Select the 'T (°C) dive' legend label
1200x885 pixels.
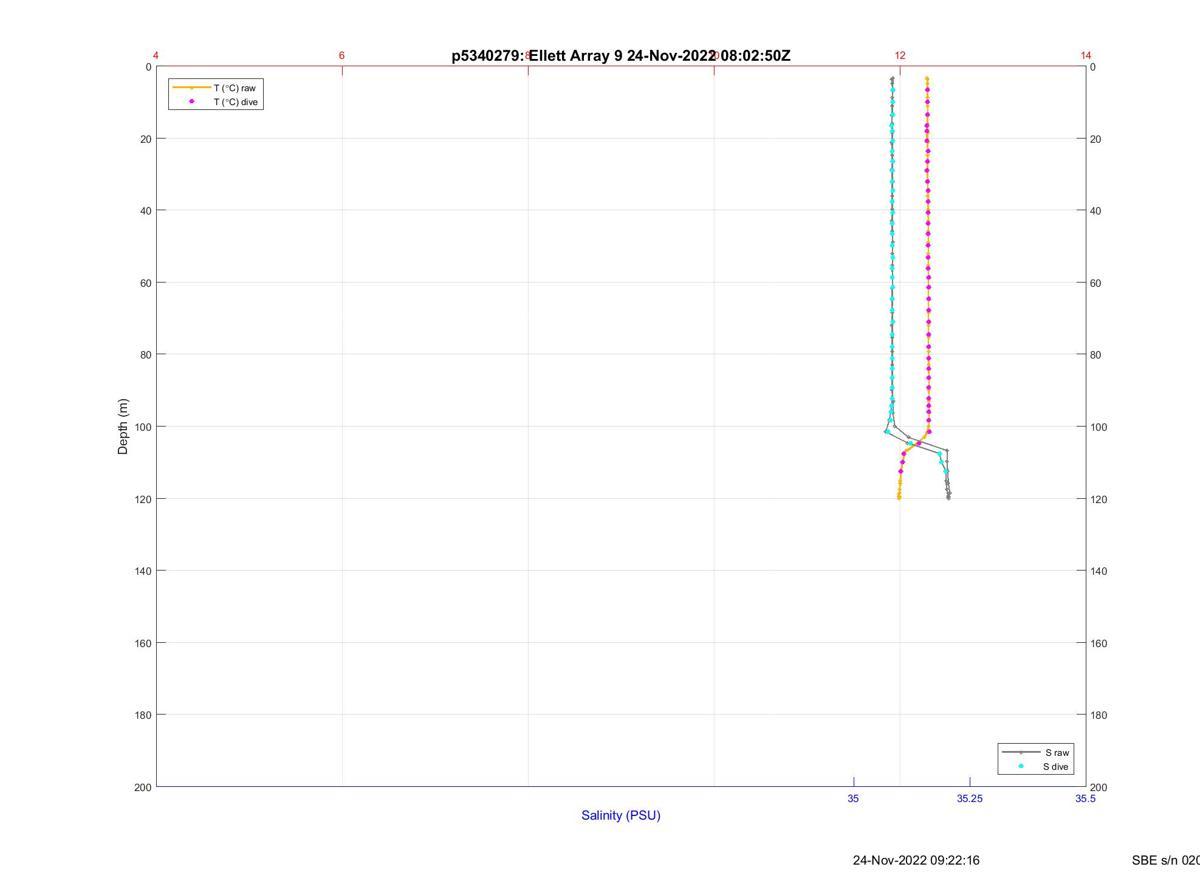pos(236,102)
